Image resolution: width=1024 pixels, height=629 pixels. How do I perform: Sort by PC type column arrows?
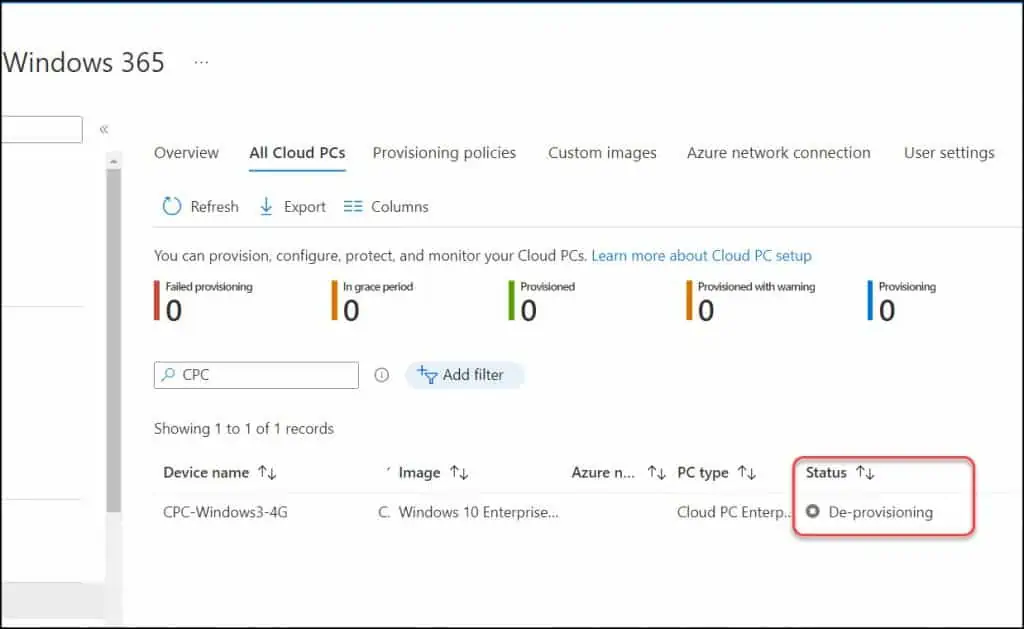click(746, 472)
